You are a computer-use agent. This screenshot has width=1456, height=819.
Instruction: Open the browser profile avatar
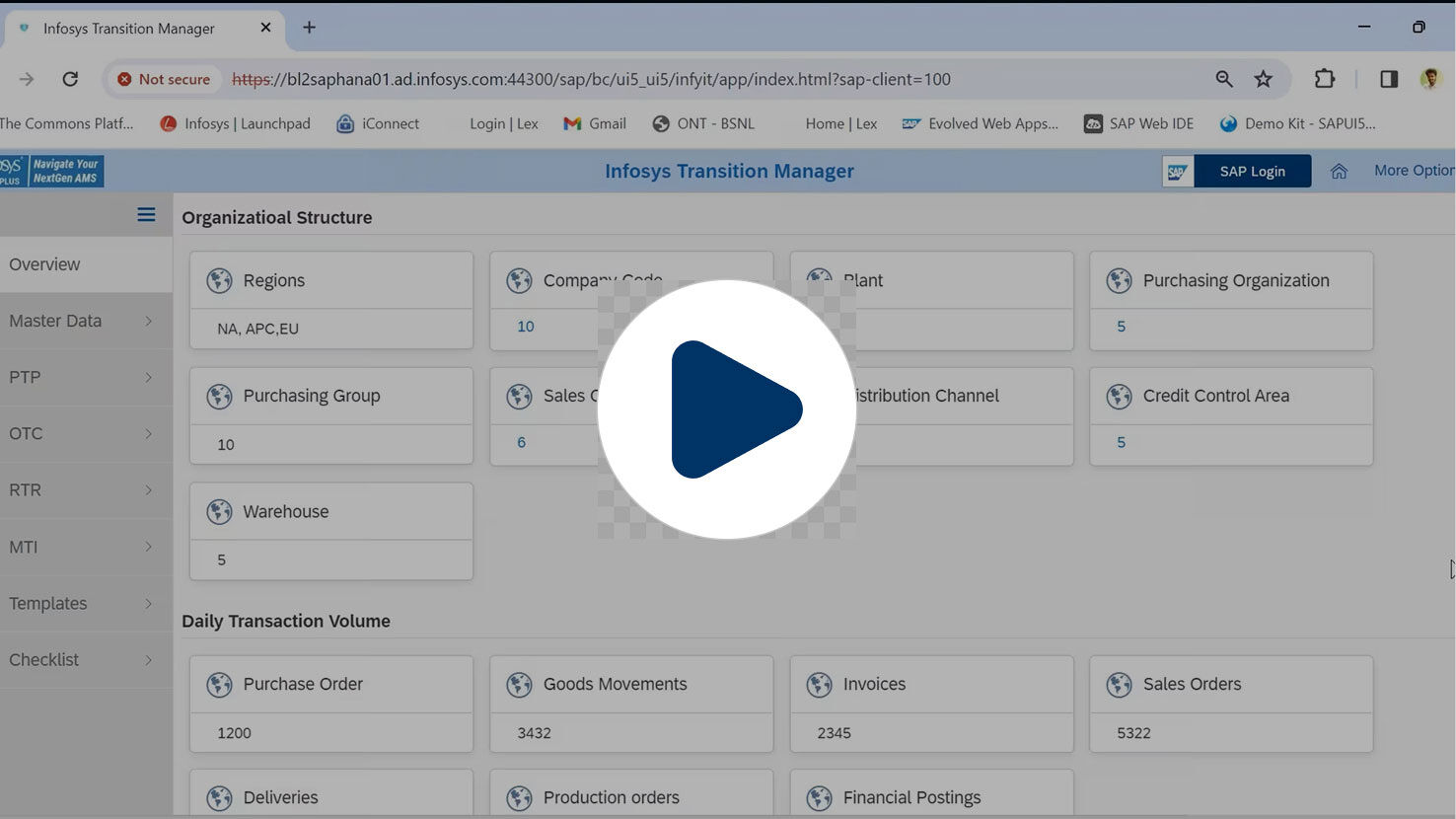click(1430, 79)
